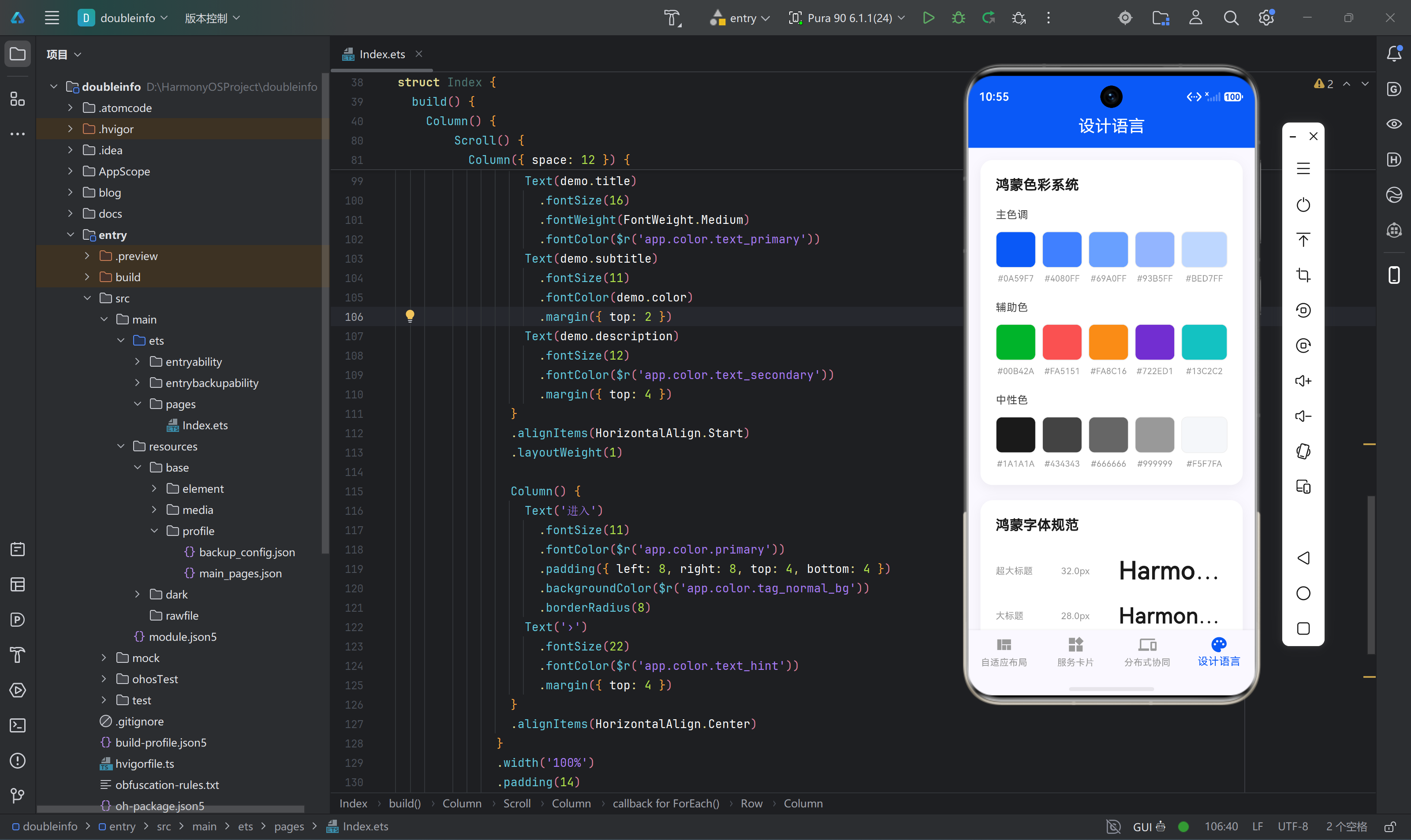1411x840 pixels.
Task: Raise emulator volume with speaker plus icon
Action: 1303,381
